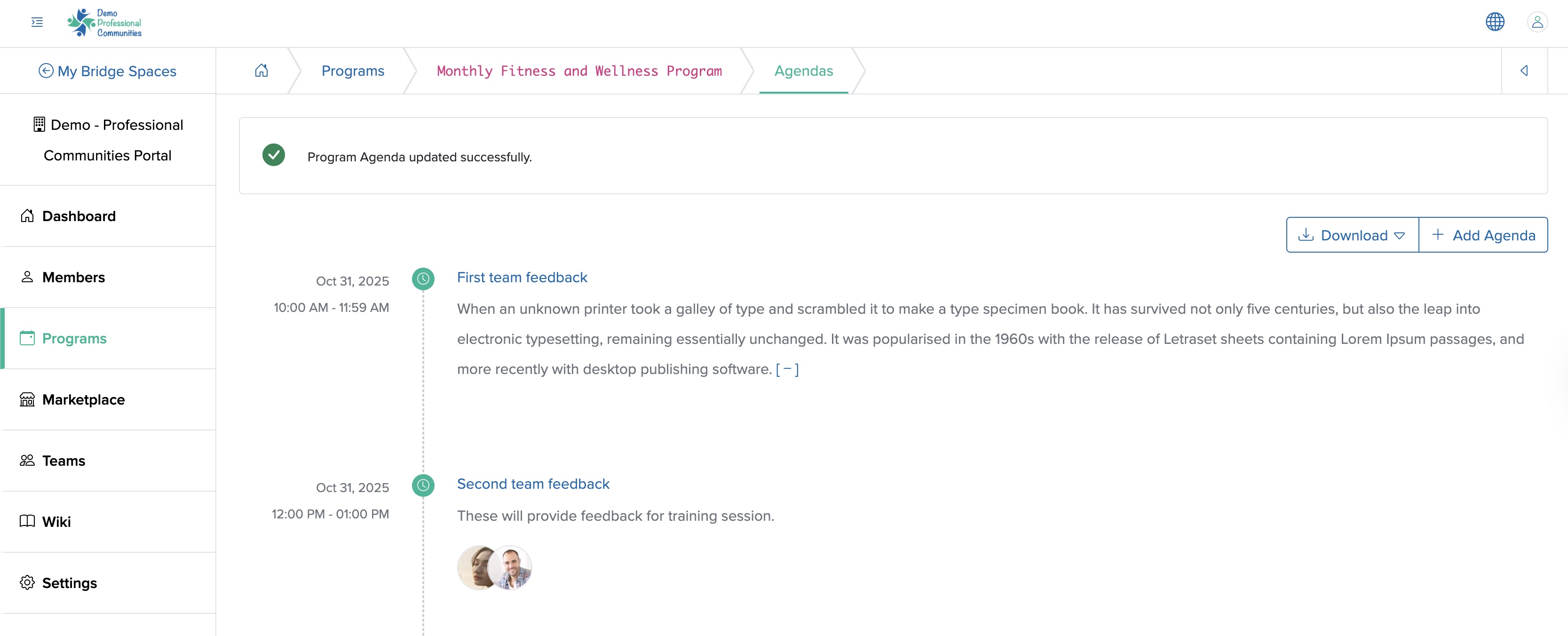Click the man's attendee avatar thumbnail
This screenshot has width=1568, height=636.
(511, 568)
